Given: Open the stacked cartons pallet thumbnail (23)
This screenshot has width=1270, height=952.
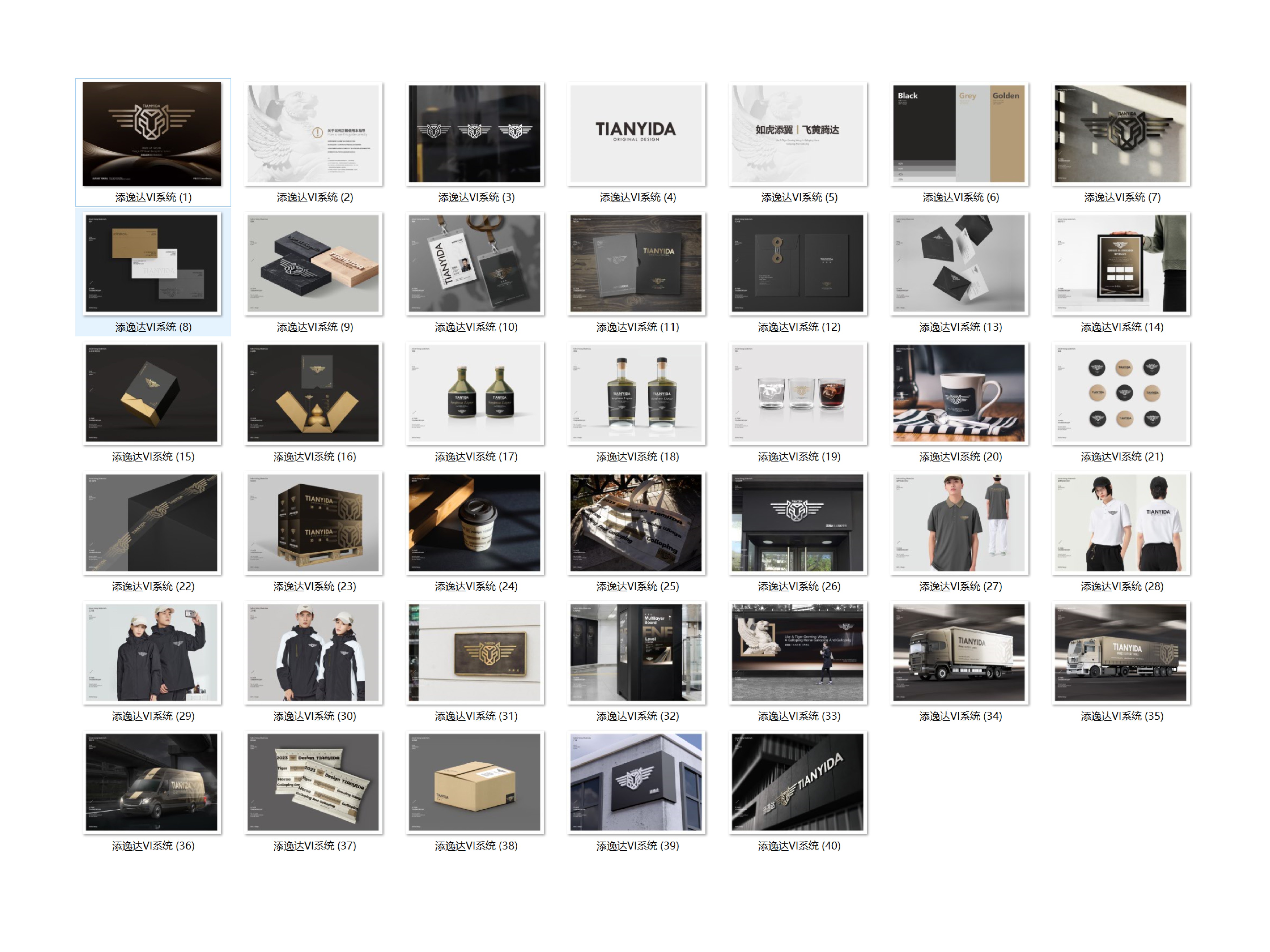Looking at the screenshot, I should [x=313, y=523].
